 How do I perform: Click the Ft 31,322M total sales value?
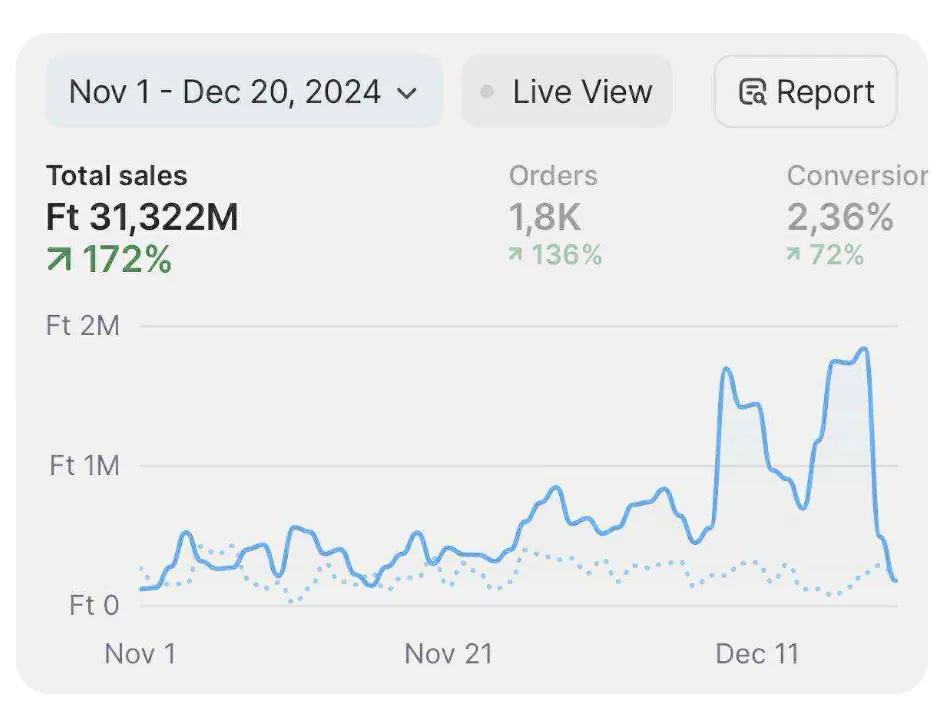click(142, 217)
